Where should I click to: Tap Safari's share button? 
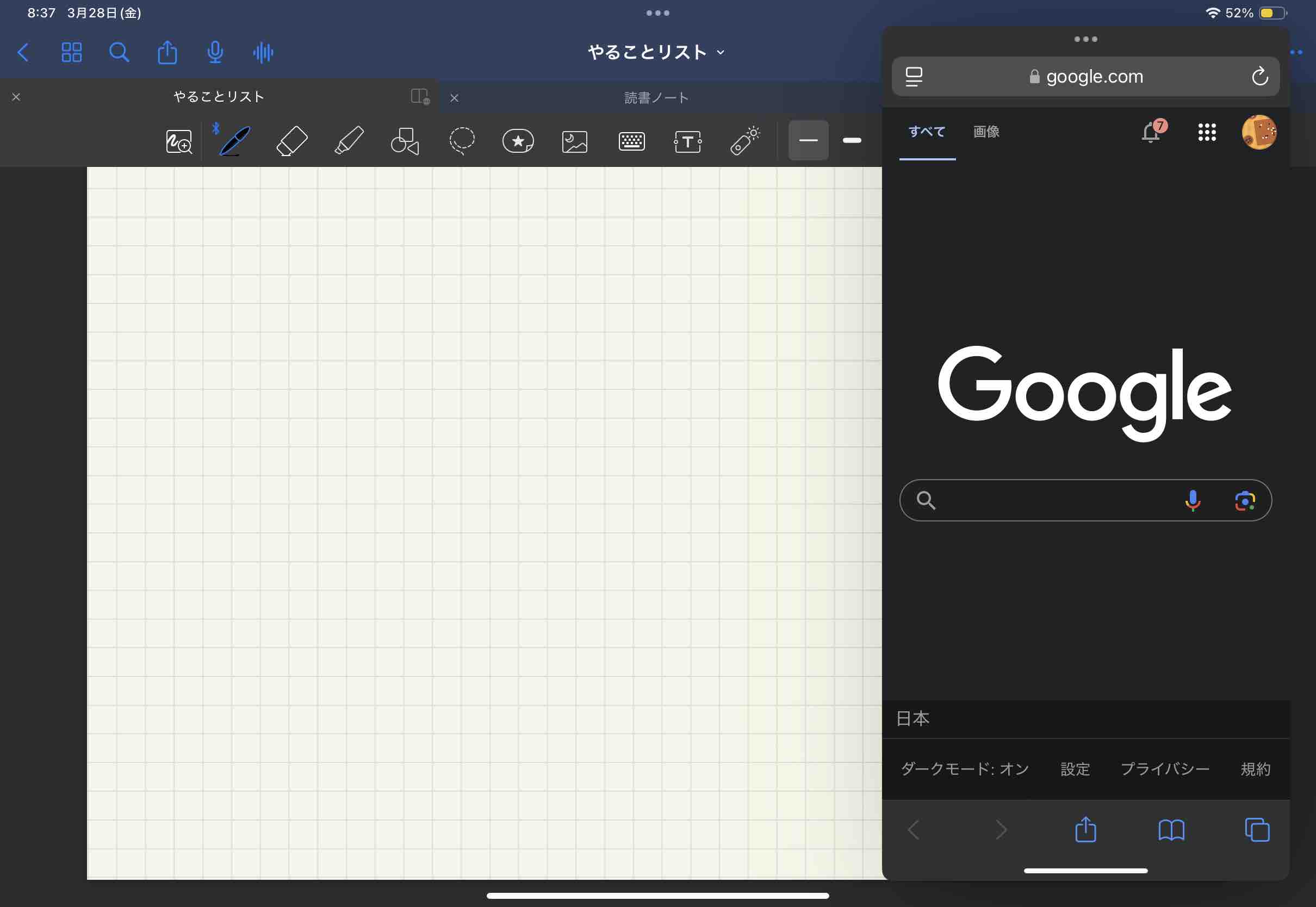[1085, 829]
